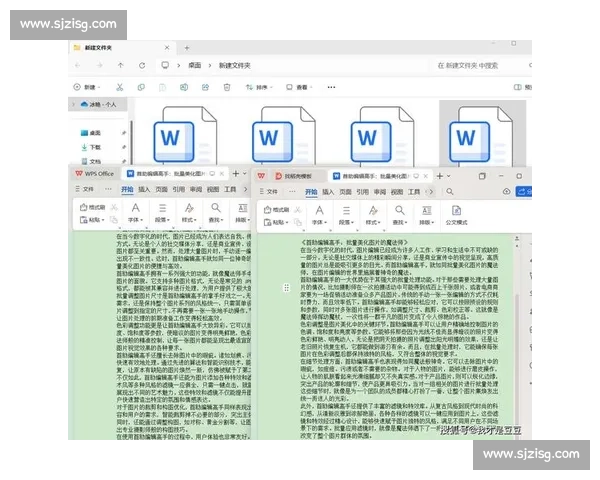
Task: Expand the 段落 dropdown in right WPS window
Action: coord(345,223)
